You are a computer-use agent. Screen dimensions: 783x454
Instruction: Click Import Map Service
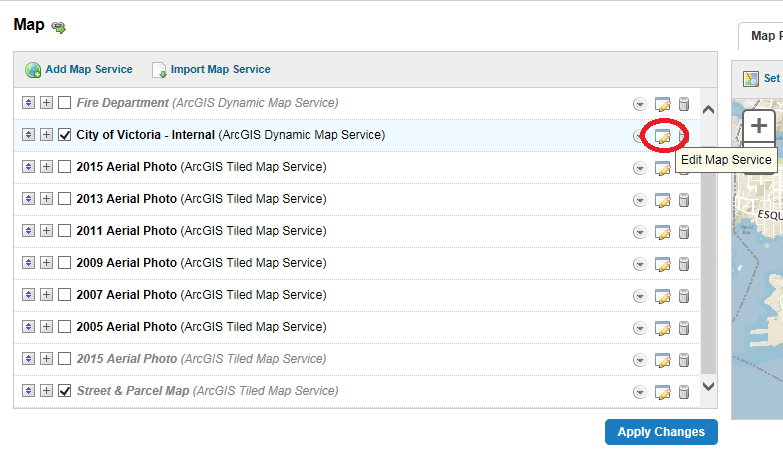(x=211, y=69)
